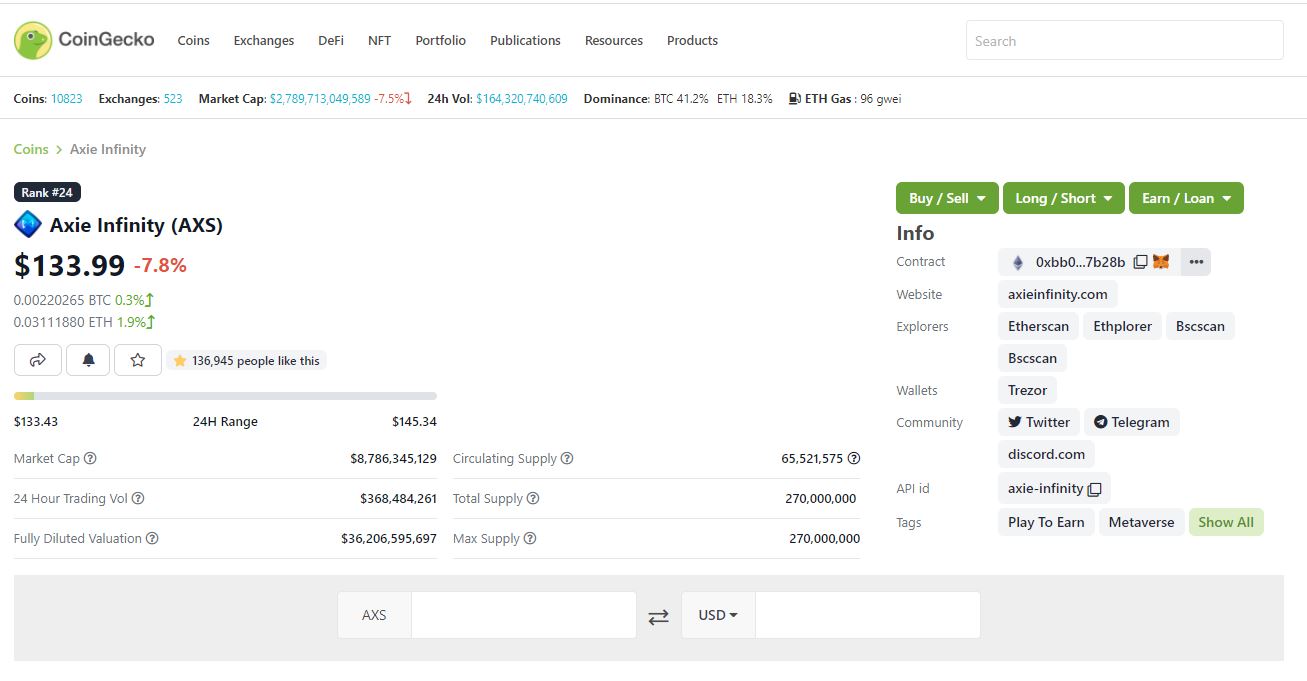Viewport: 1307px width, 681px height.
Task: Open the discord.com community link
Action: (1046, 454)
